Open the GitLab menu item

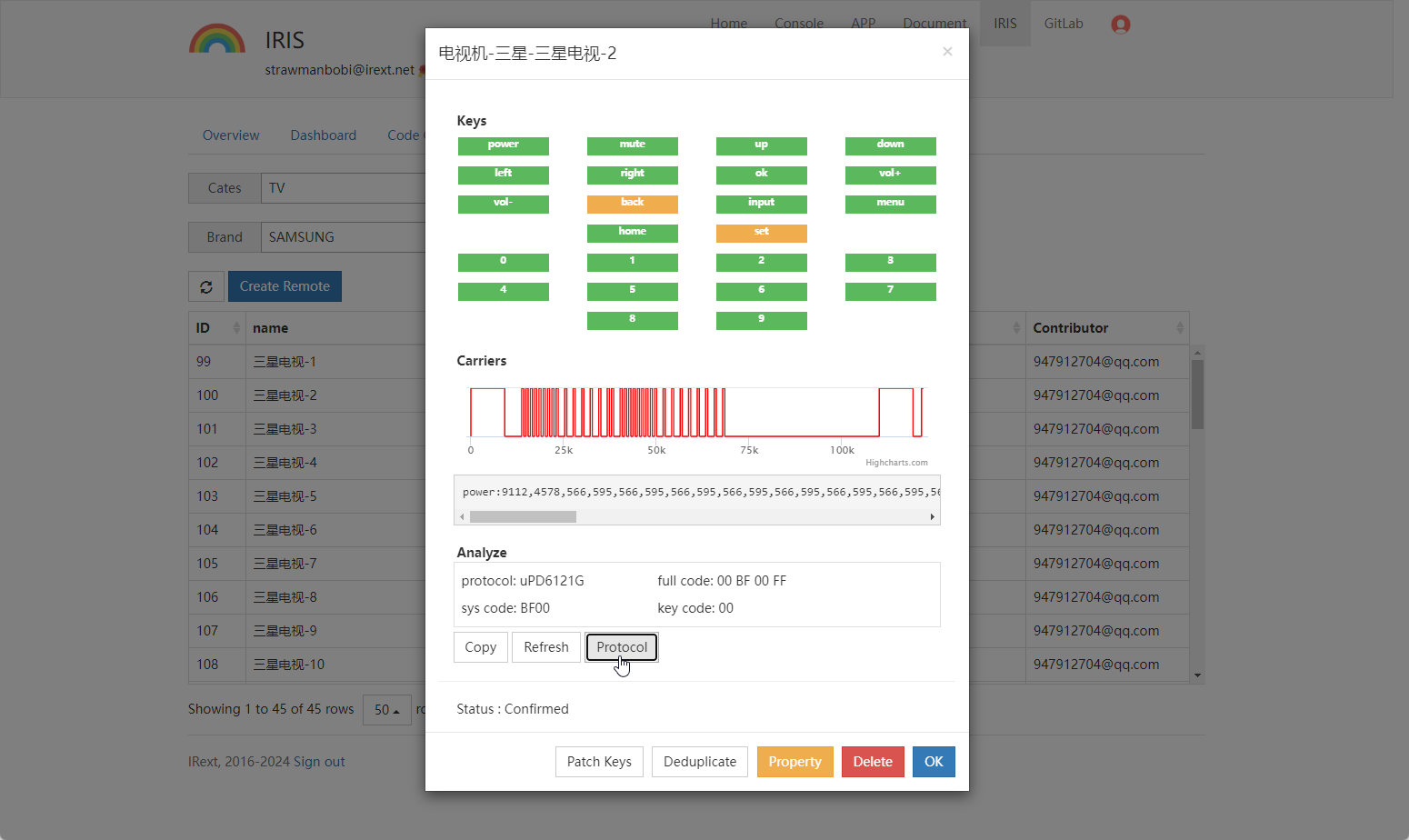[x=1063, y=24]
